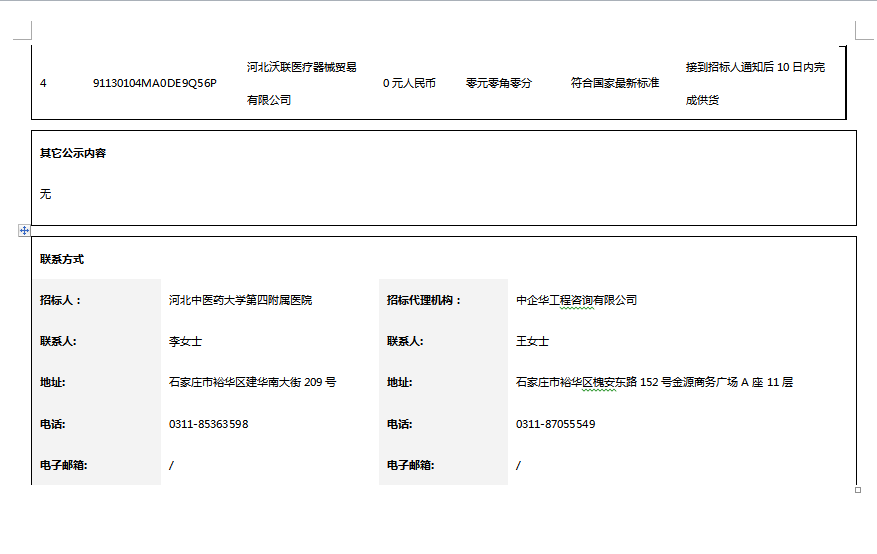Click the 0 元人民币 price cell
This screenshot has height=554, width=877.
409,83
